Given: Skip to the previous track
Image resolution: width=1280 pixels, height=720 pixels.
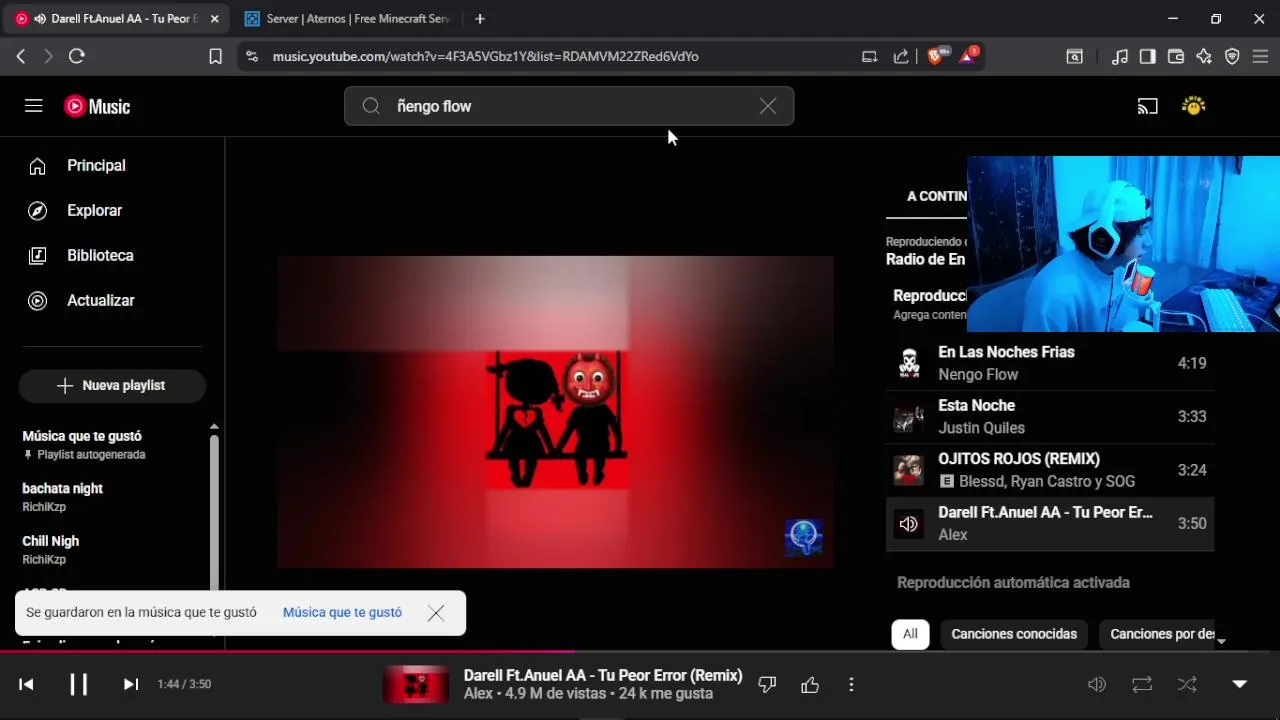Looking at the screenshot, I should (27, 684).
